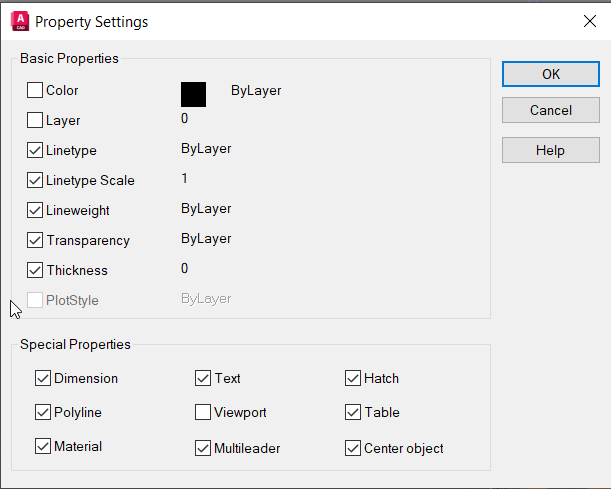Viewport: 611px width, 489px height.
Task: Open Help for Property Settings
Action: (x=551, y=150)
